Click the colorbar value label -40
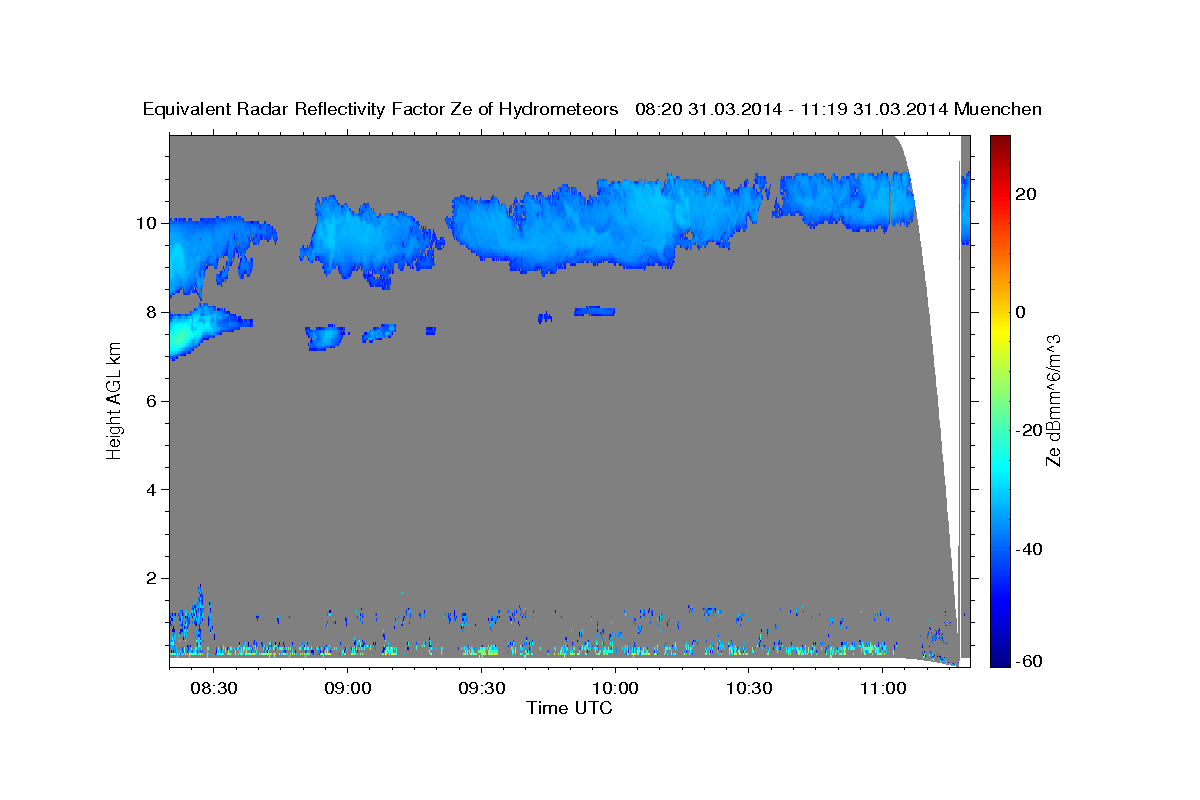Image resolution: width=1200 pixels, height=800 pixels. (1027, 549)
